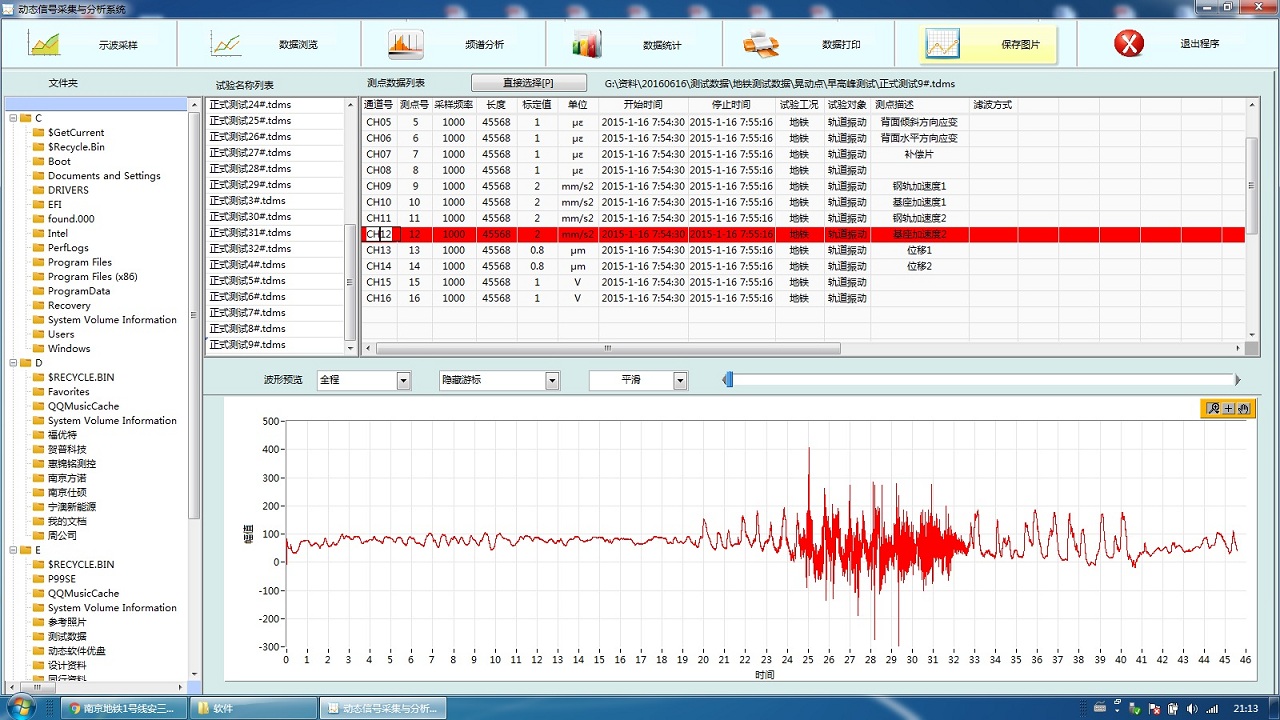Click the 采样频率 column header
The image size is (1280, 720).
click(x=454, y=104)
